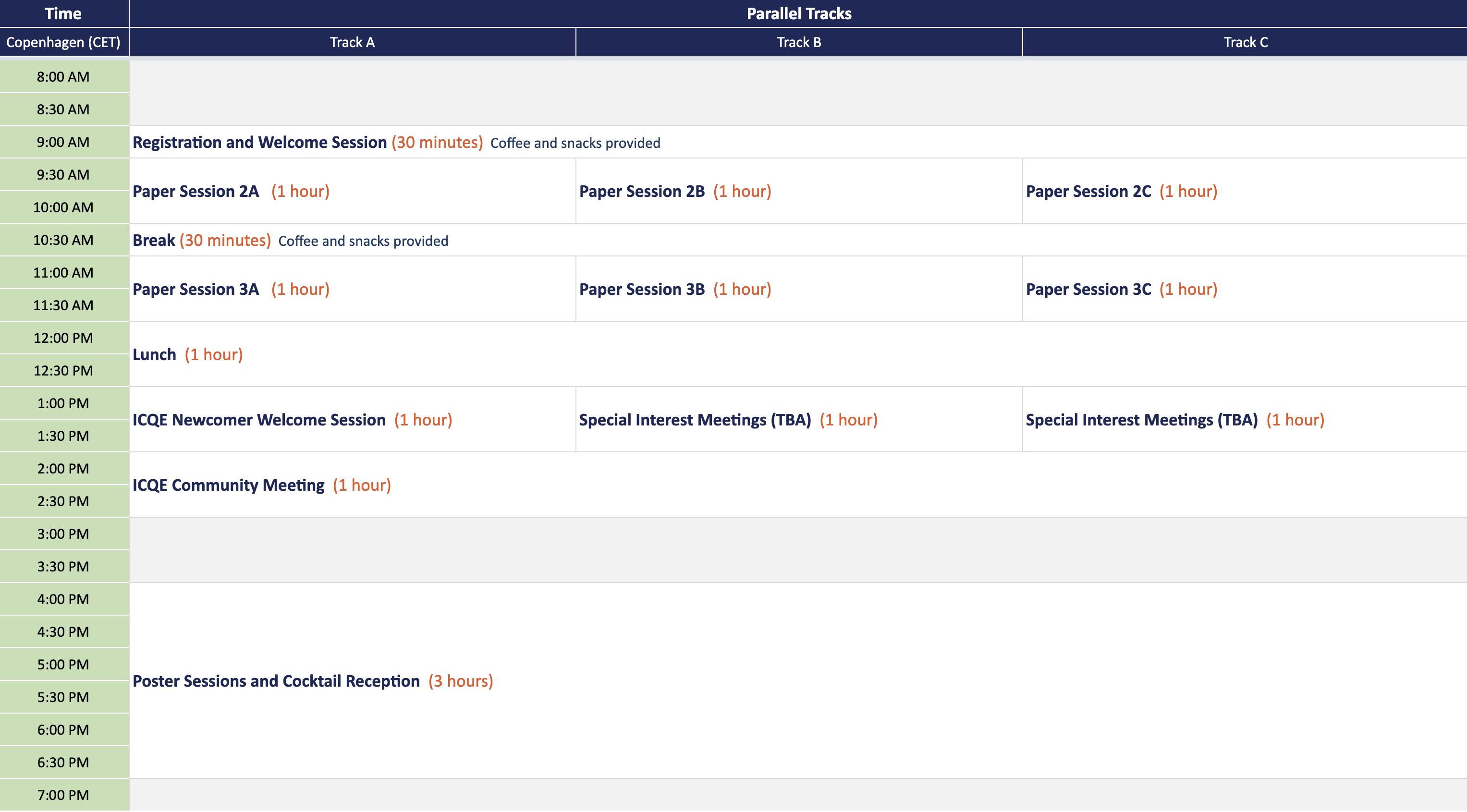
Task: Open Track B Special Interest Meetings entry
Action: click(799, 420)
